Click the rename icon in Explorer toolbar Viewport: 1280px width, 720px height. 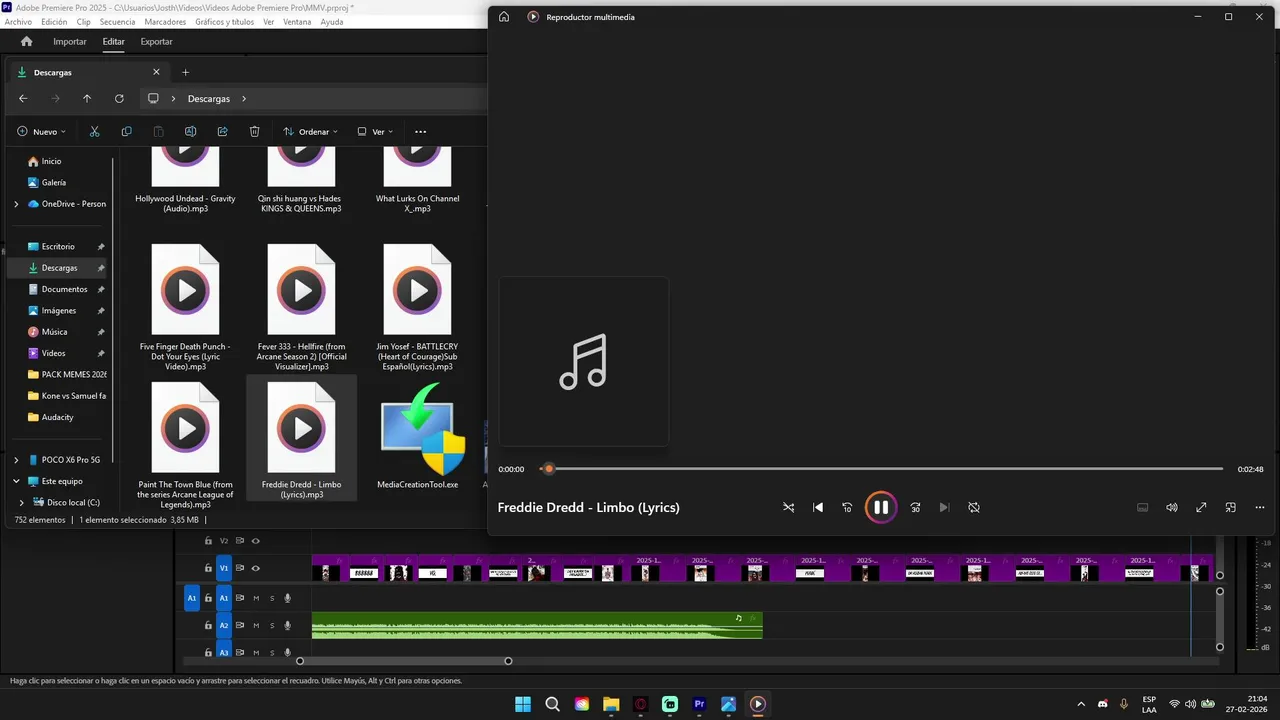tap(190, 131)
